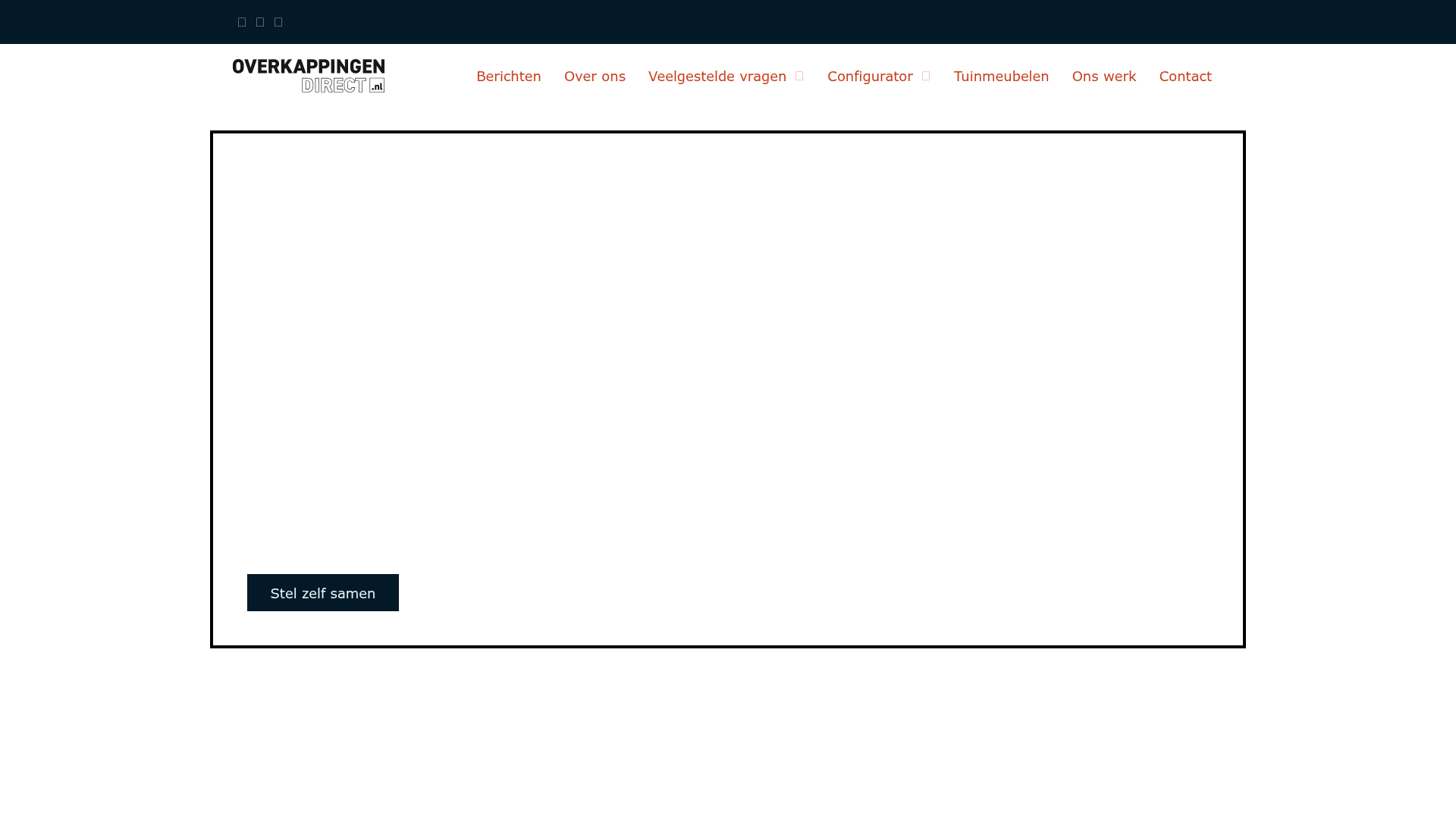Go to the Contact page
This screenshot has width=1456, height=819.
coord(1185,76)
